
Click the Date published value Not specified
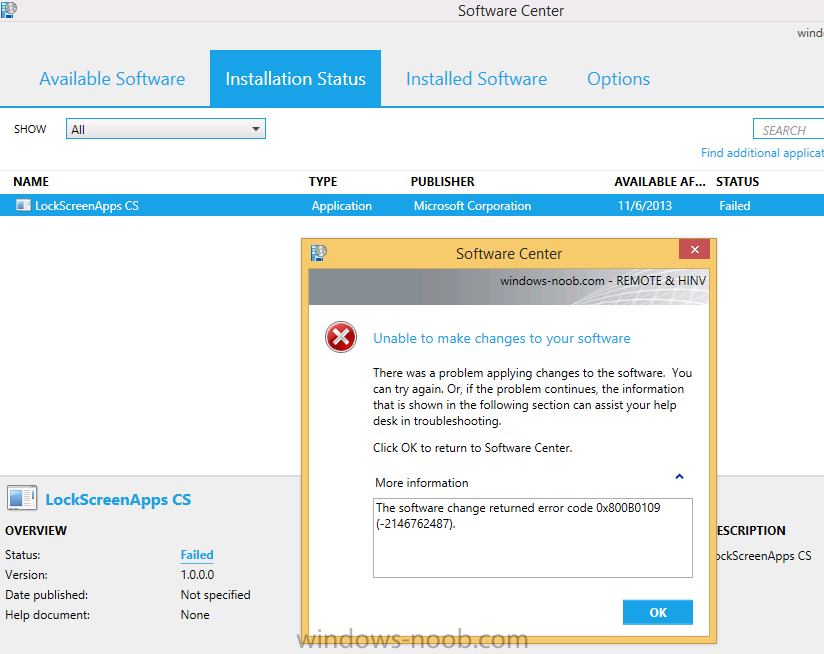pyautogui.click(x=215, y=595)
